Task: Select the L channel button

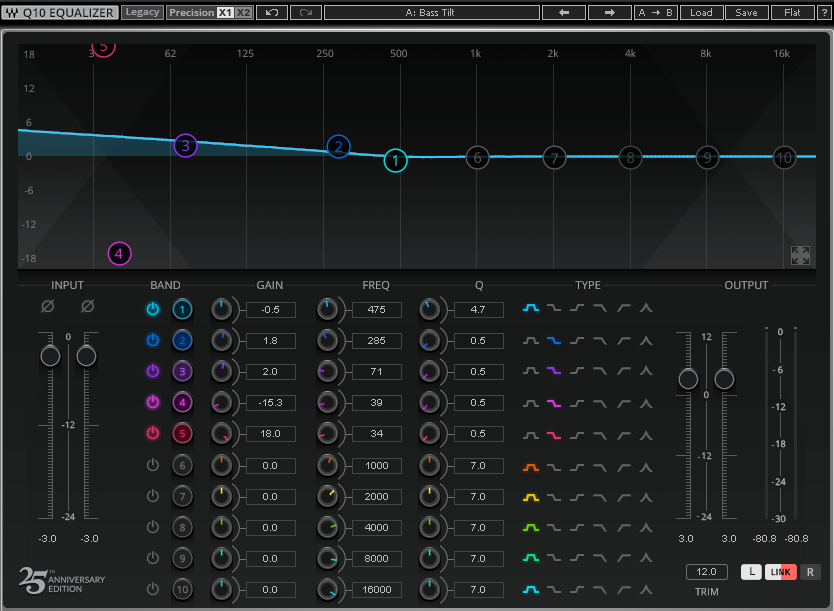Action: click(751, 572)
